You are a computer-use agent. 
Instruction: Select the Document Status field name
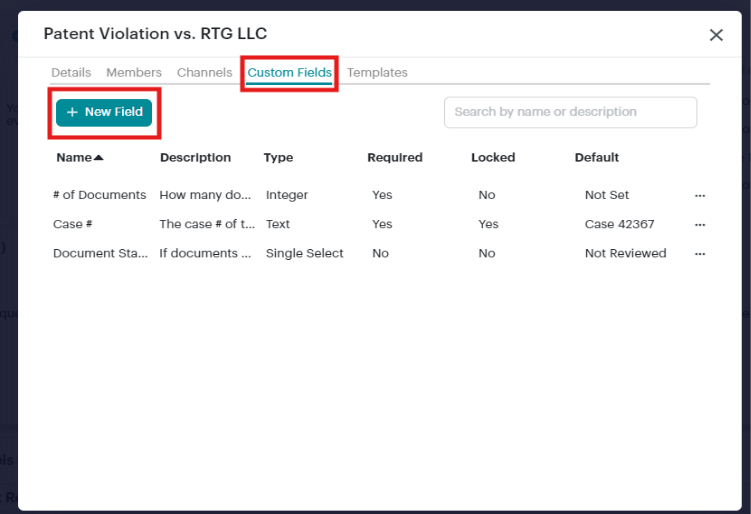100,254
